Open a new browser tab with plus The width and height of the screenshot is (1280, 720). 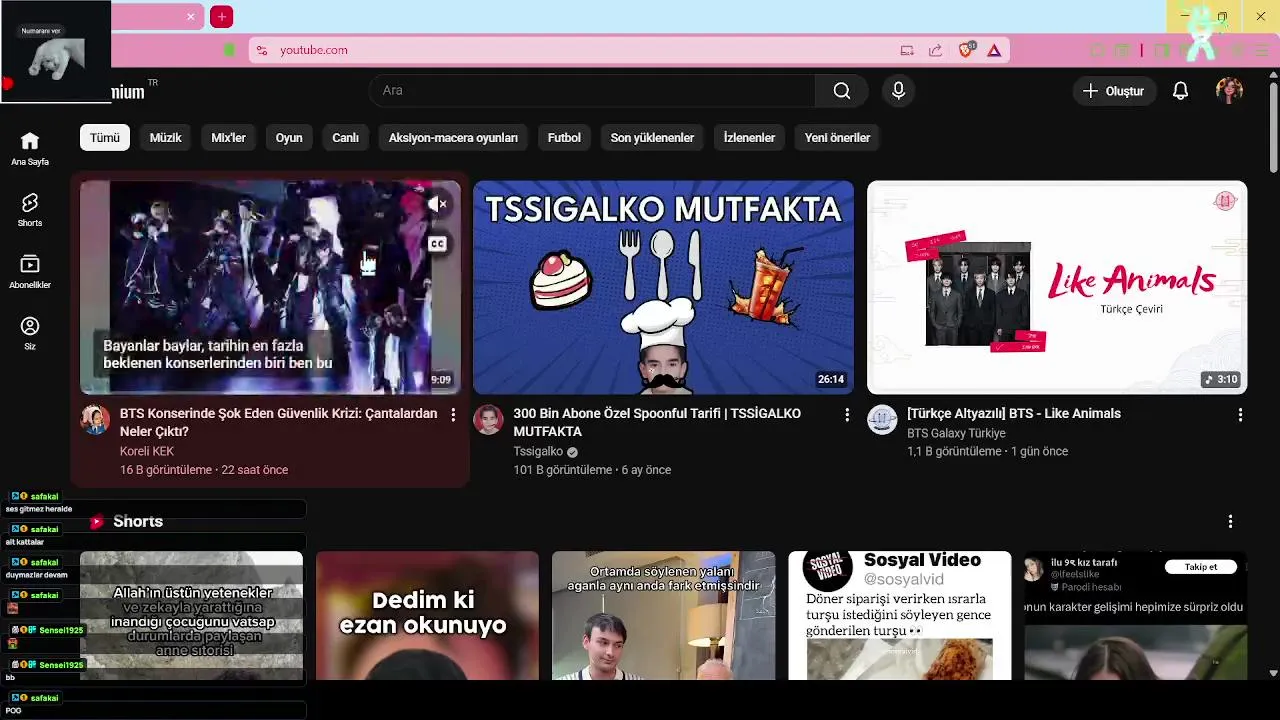(222, 17)
